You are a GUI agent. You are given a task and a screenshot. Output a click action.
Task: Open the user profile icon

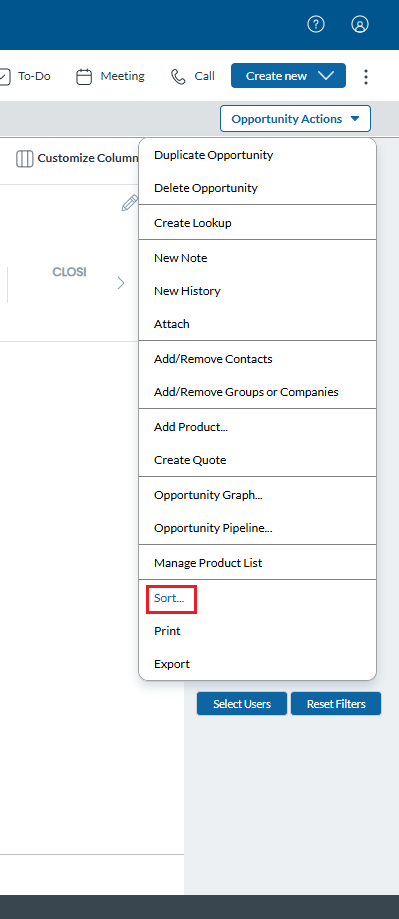360,24
